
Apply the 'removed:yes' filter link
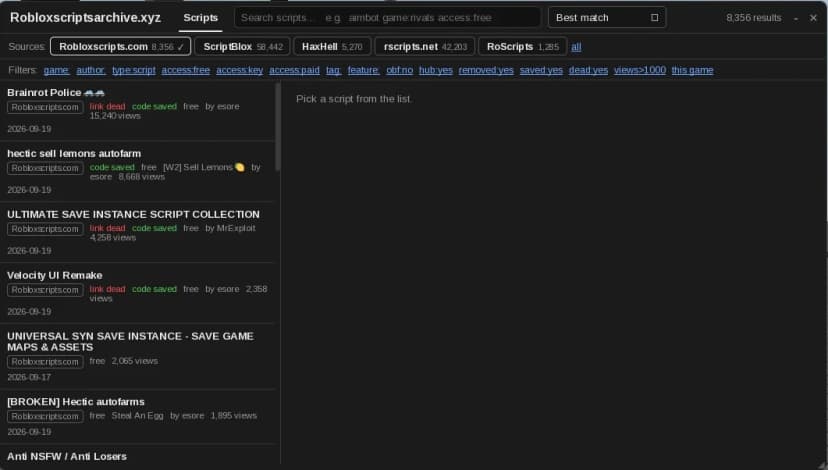[486, 70]
